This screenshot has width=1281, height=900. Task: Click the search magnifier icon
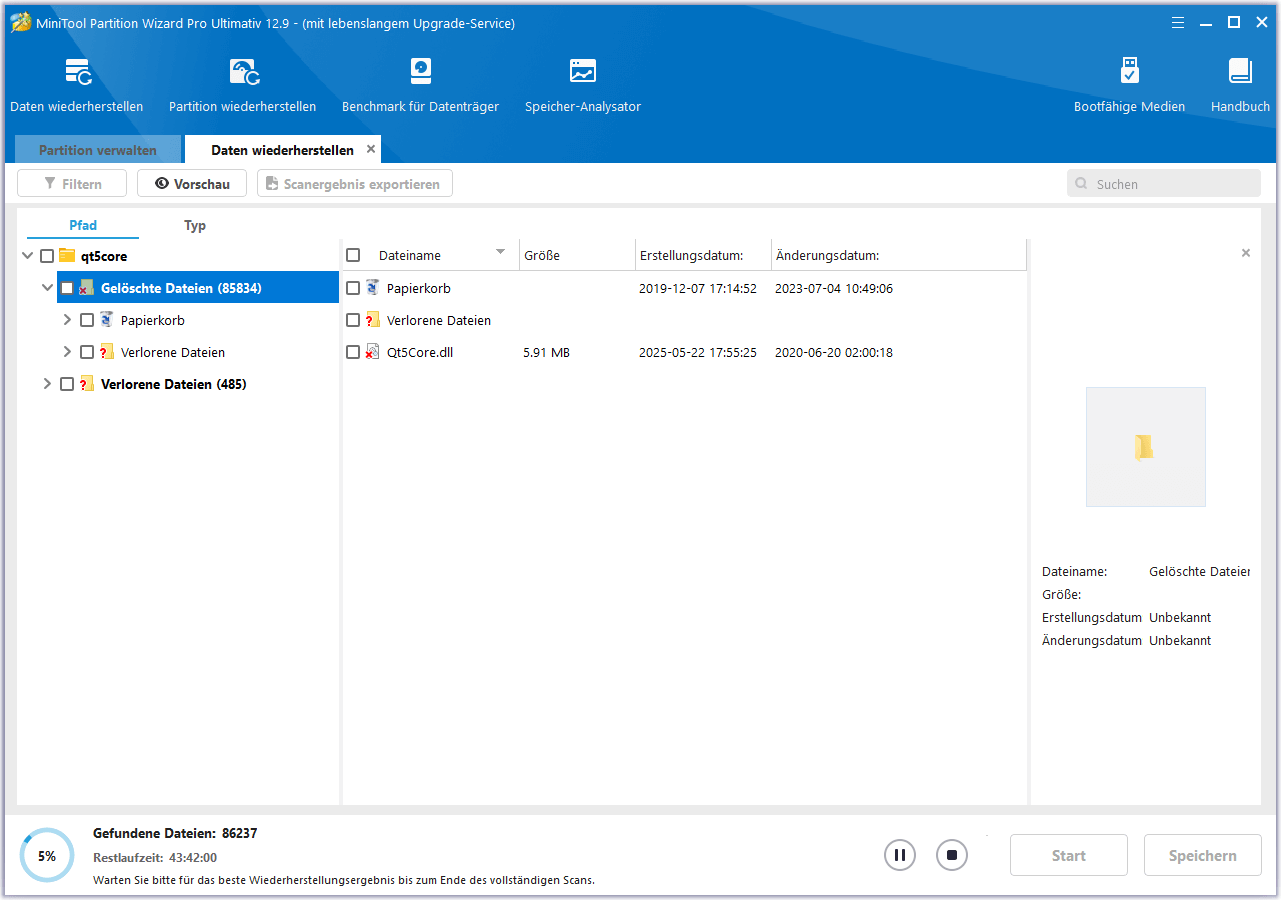[x=1082, y=184]
